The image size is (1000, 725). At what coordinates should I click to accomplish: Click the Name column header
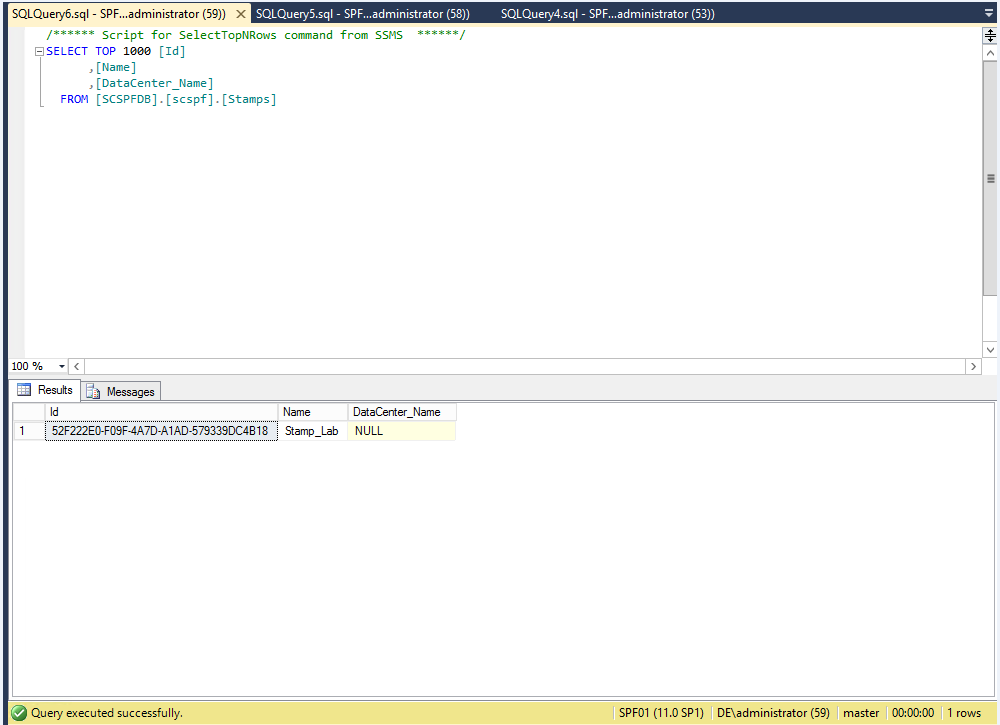coord(313,412)
